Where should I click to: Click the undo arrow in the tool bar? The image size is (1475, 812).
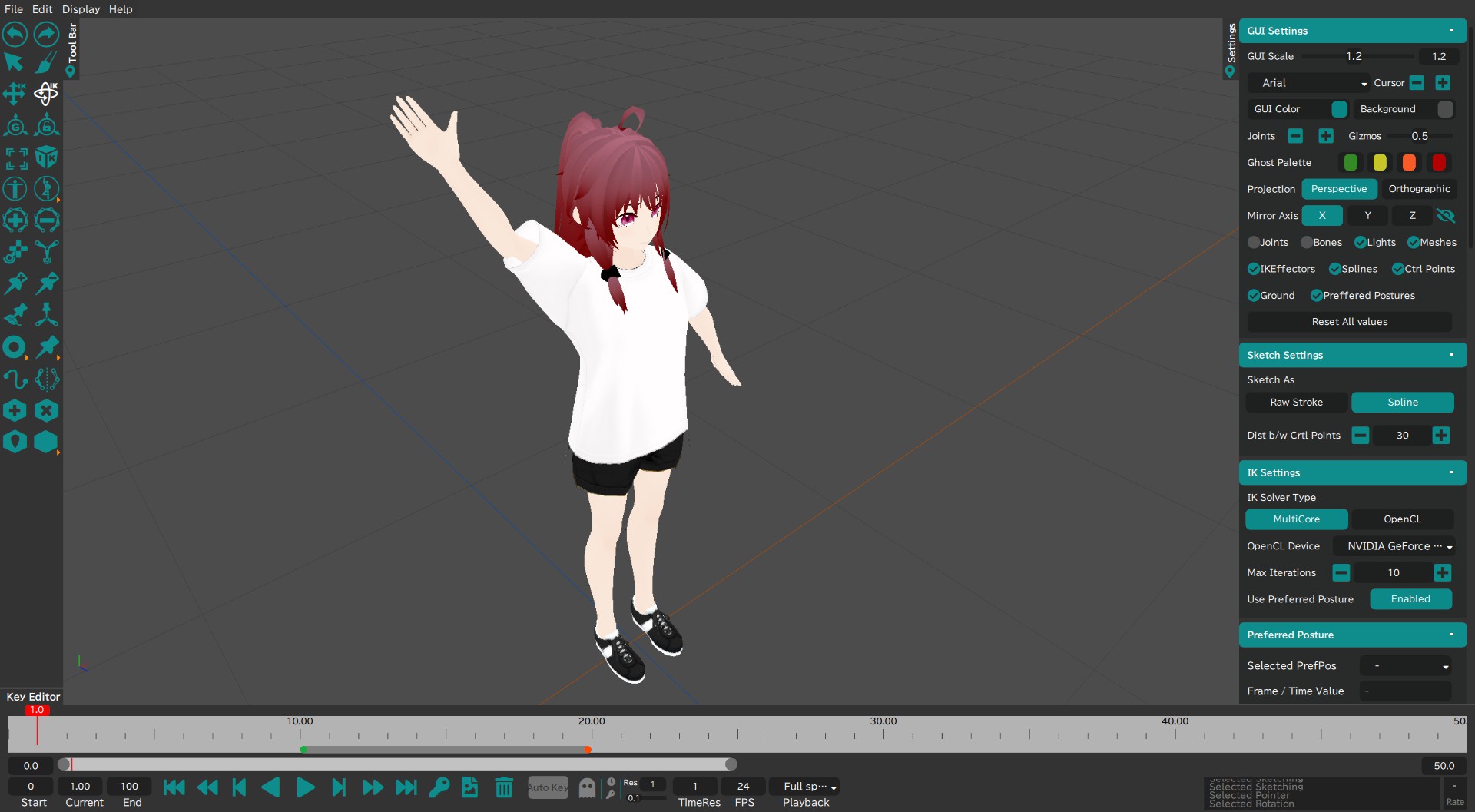(15, 34)
